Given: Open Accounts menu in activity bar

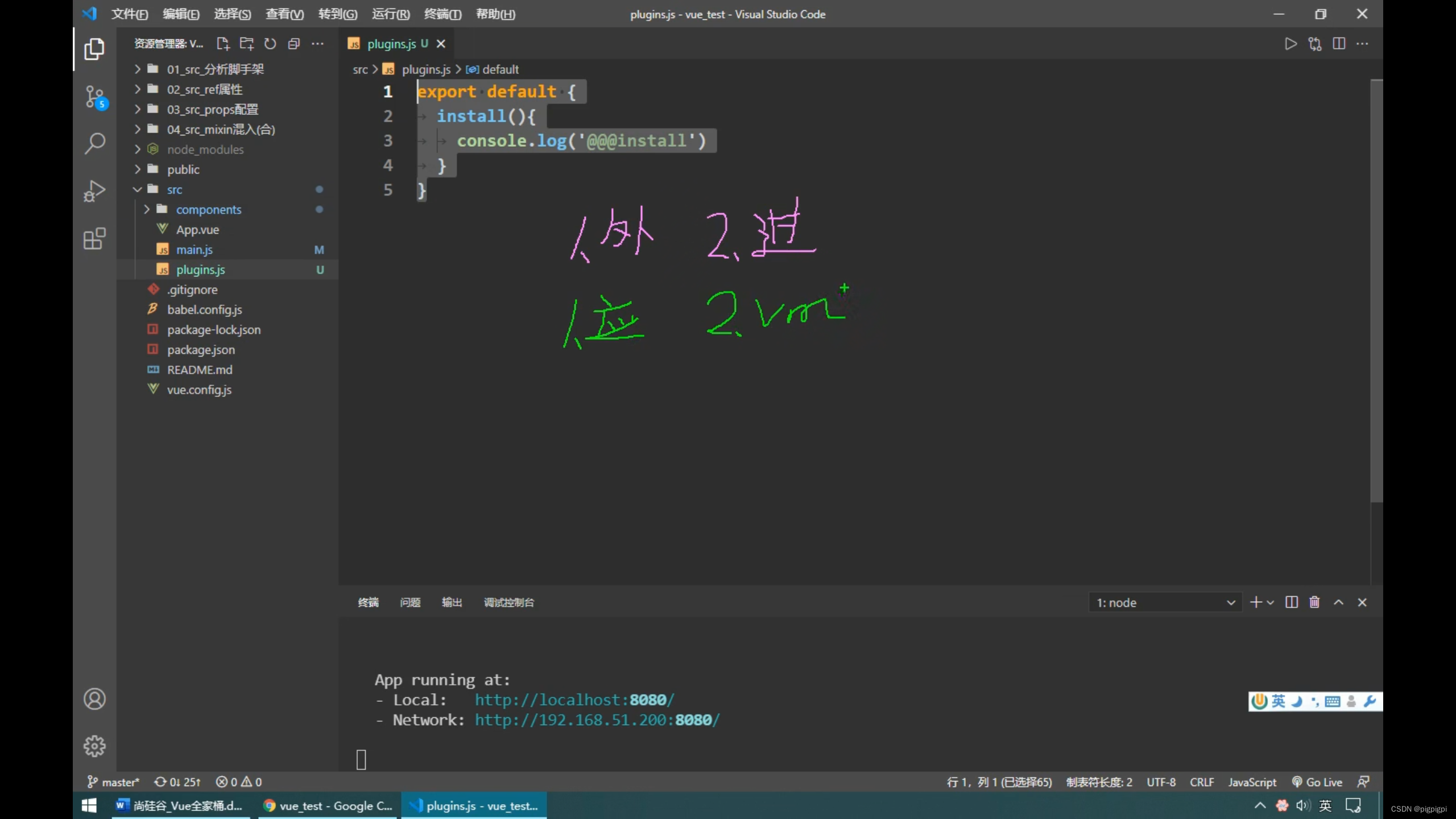Looking at the screenshot, I should click(94, 699).
